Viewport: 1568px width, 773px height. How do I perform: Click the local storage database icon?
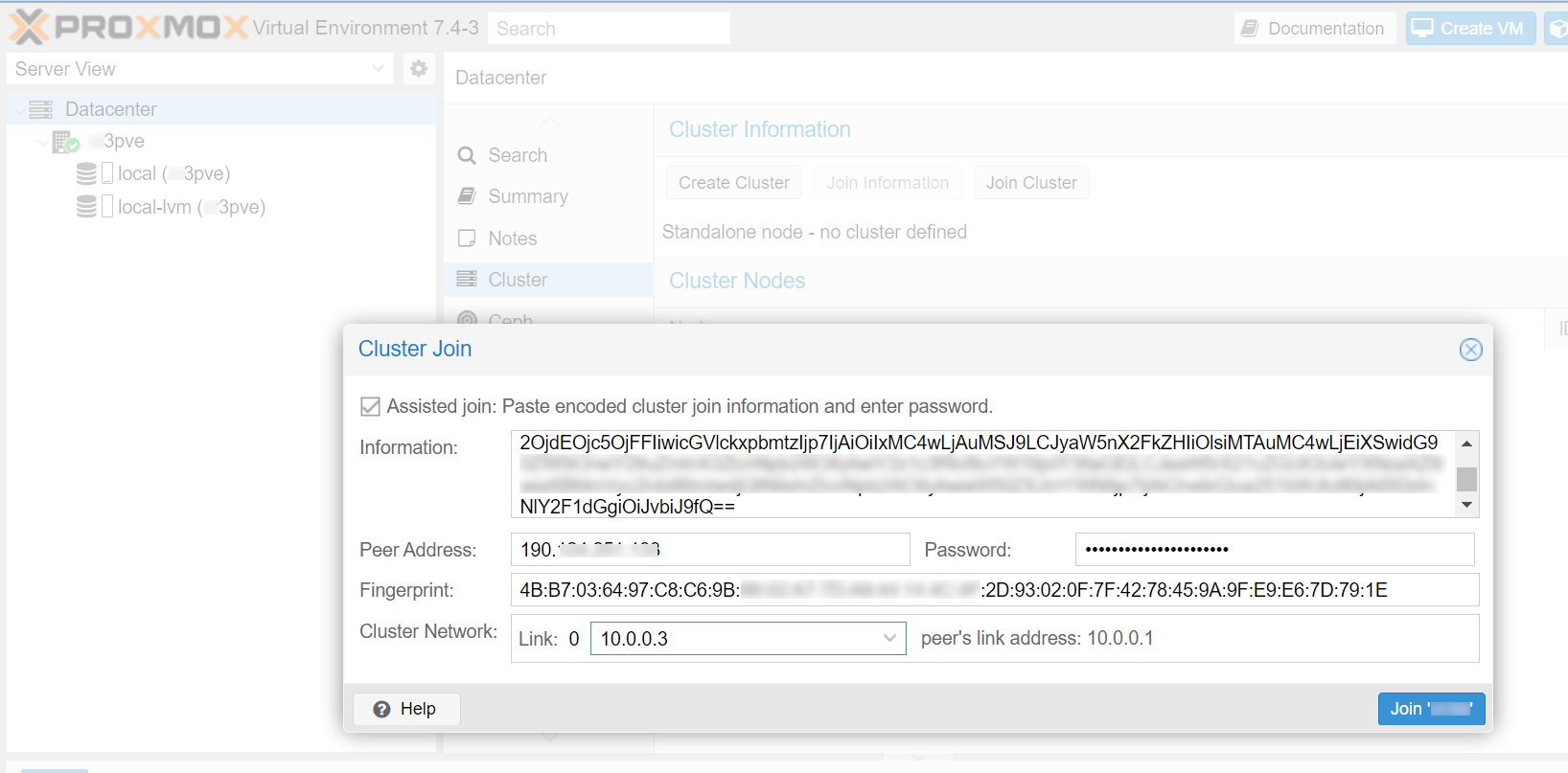tap(86, 173)
